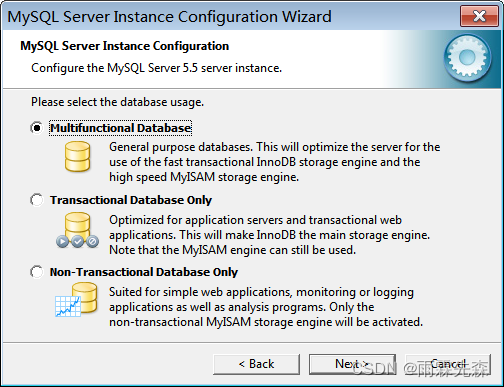Select the Multifunctional Database radio button
504x387 pixels.
click(x=37, y=128)
